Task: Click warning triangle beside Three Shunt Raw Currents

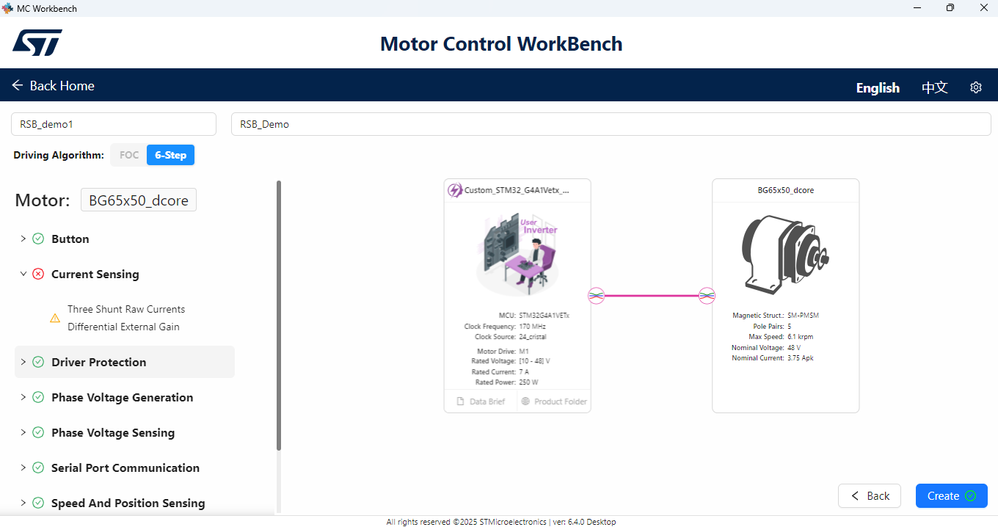Action: point(55,318)
